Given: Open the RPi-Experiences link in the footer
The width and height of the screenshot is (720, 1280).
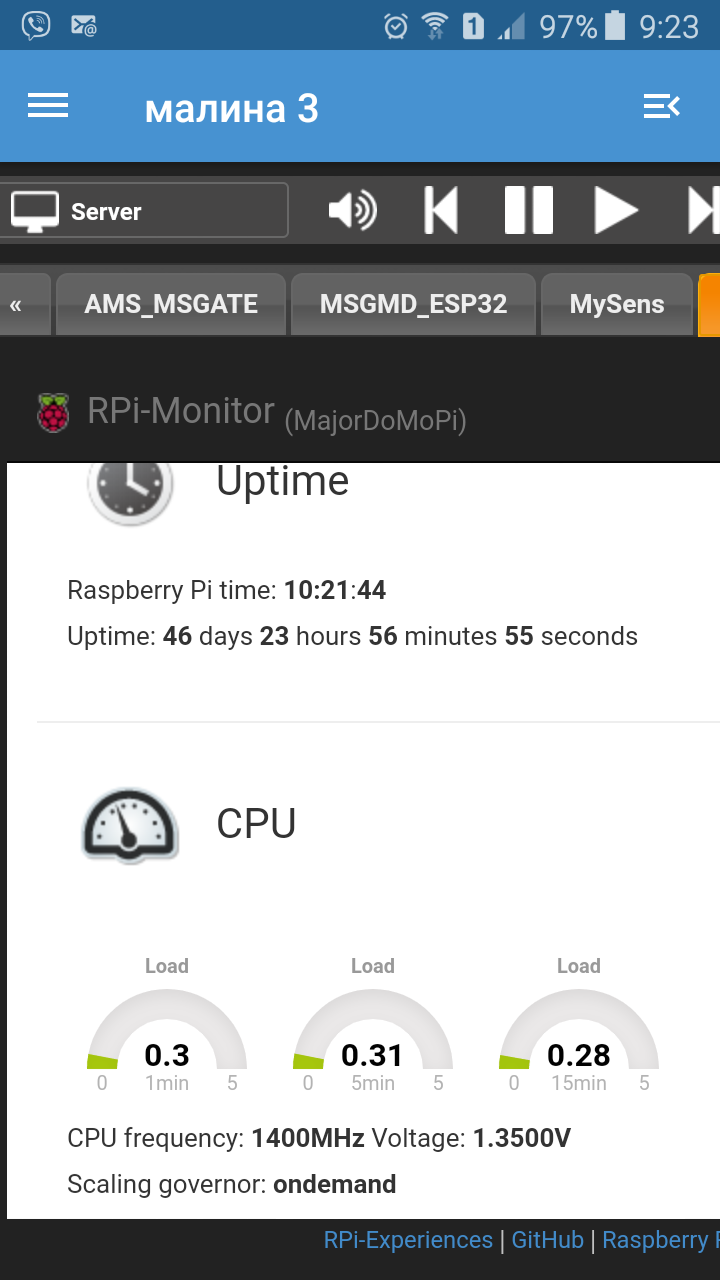Looking at the screenshot, I should (408, 1239).
